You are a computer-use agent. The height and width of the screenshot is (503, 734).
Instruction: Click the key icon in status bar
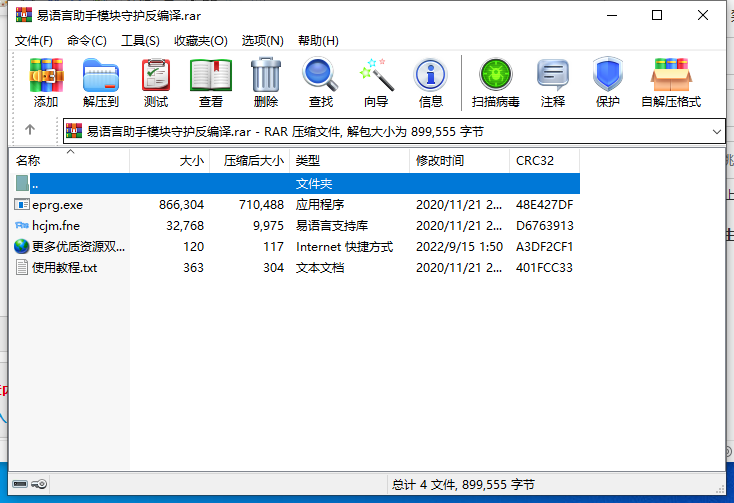[x=39, y=484]
